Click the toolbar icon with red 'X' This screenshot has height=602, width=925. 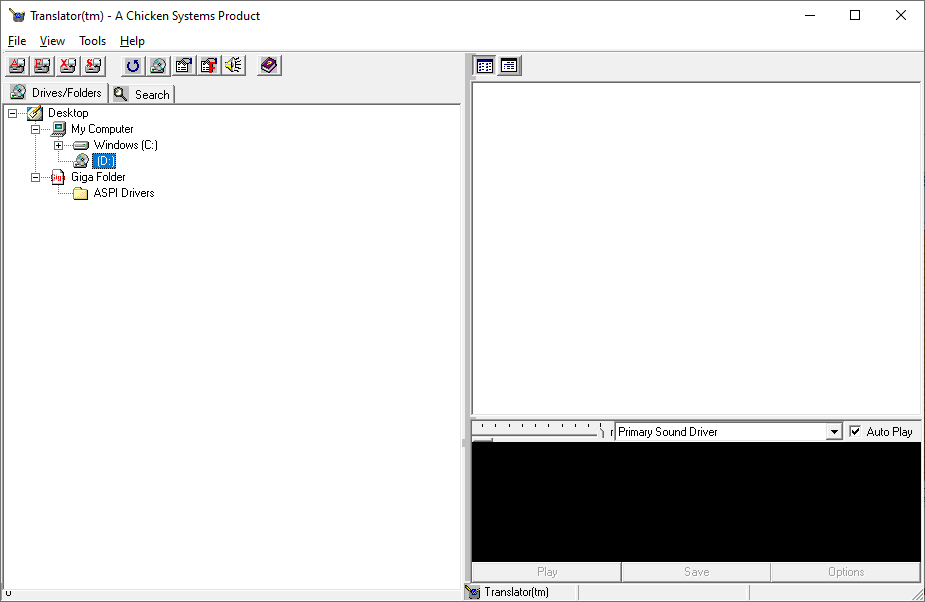(67, 66)
